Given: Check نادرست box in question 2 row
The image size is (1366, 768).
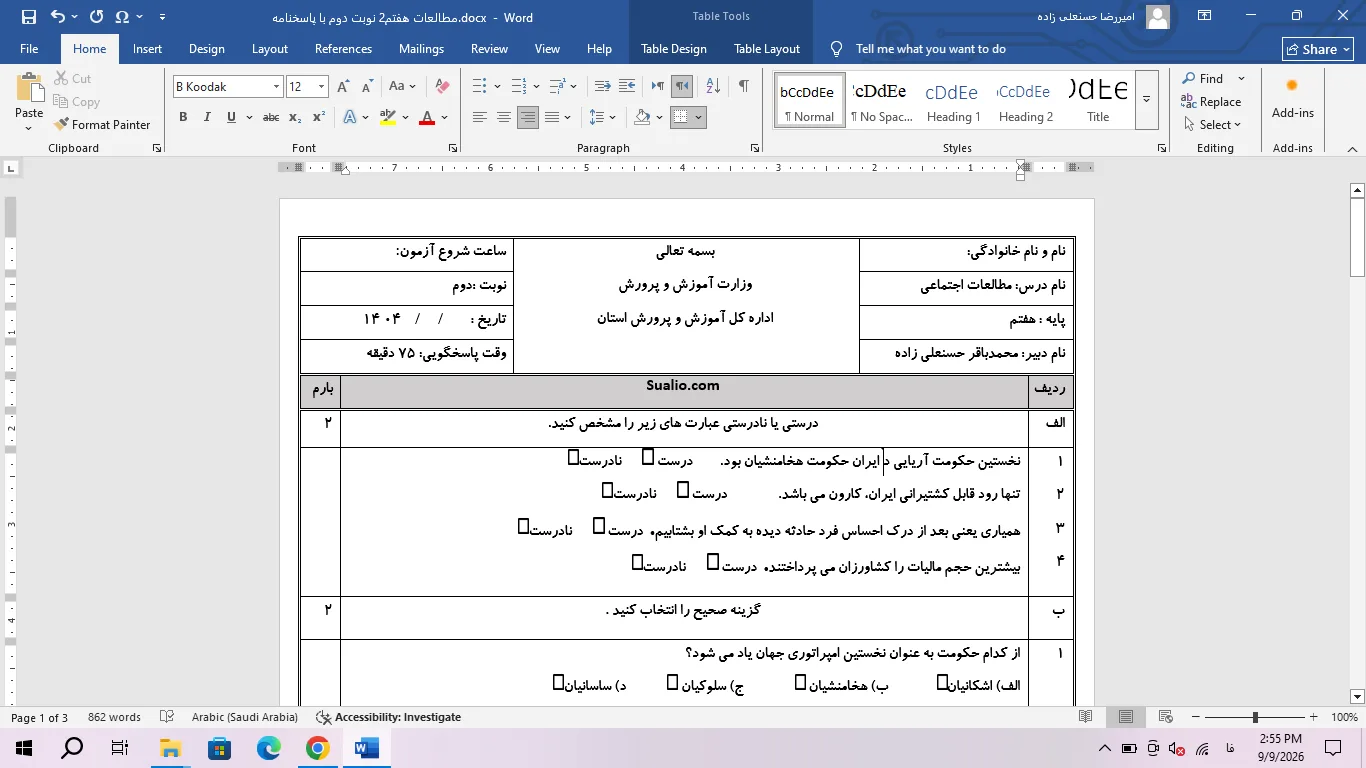Looking at the screenshot, I should [607, 490].
